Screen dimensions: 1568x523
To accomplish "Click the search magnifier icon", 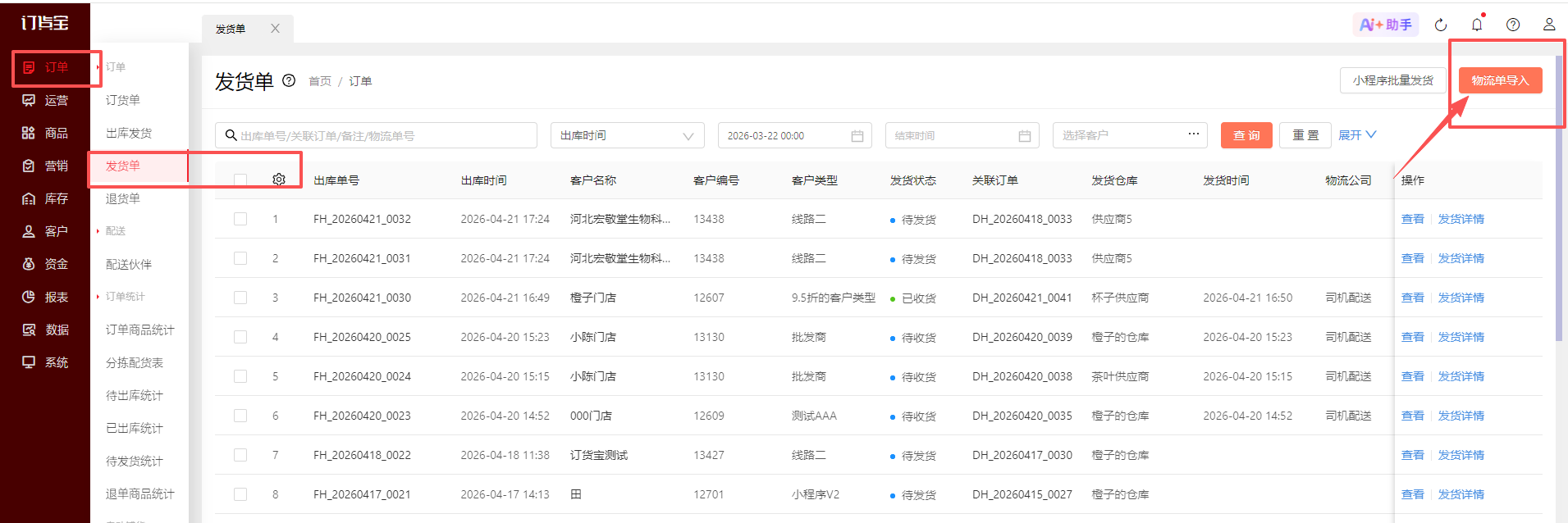I will click(x=231, y=135).
